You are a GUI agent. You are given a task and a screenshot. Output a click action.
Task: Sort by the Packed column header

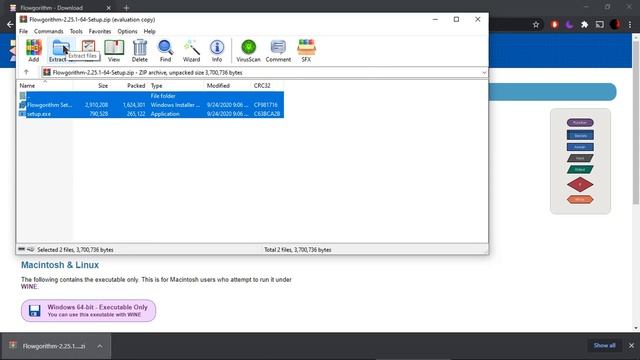click(129, 86)
